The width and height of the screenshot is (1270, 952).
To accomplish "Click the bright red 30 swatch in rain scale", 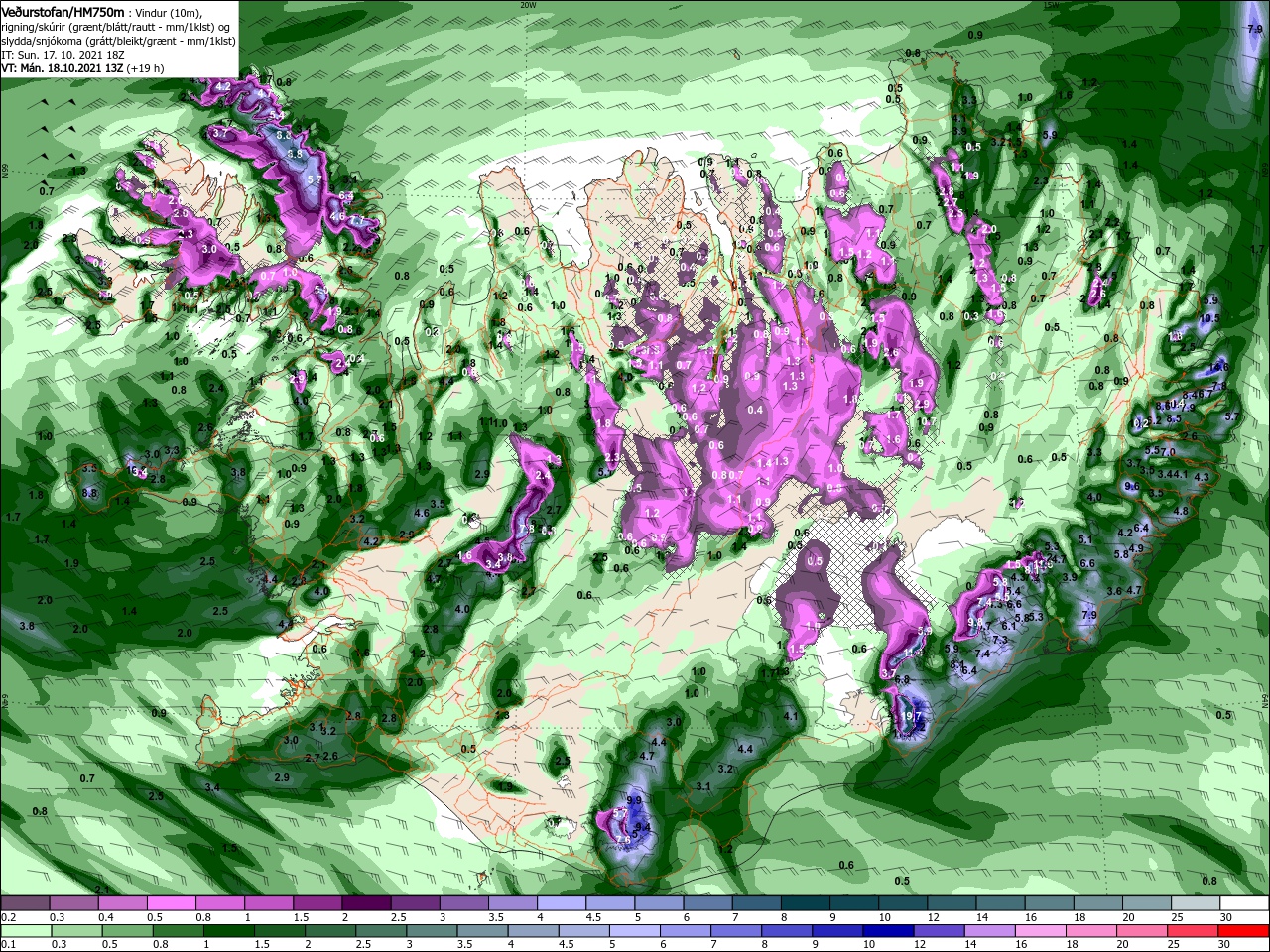I will (1245, 931).
